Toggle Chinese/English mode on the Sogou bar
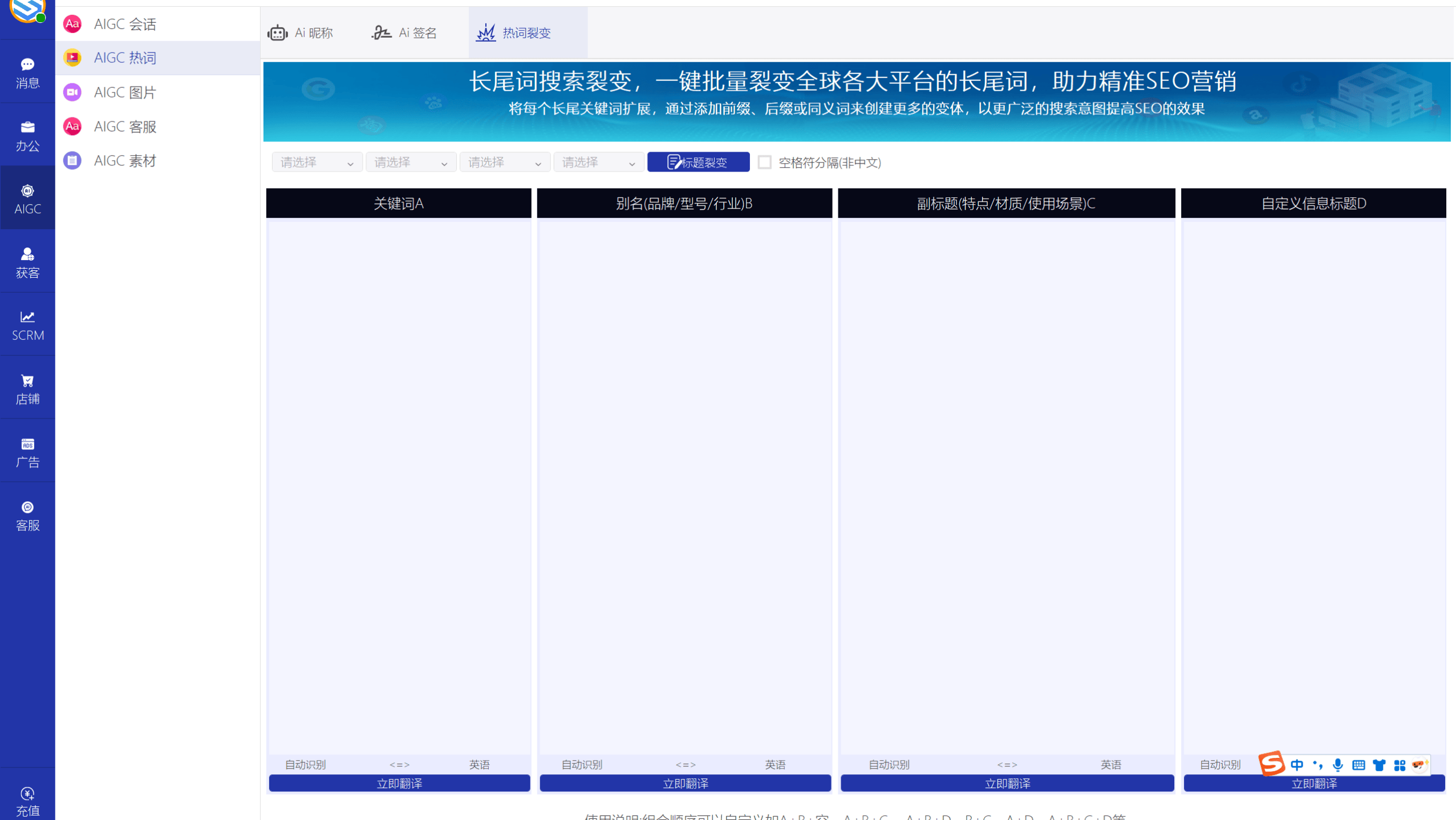Screen dimensions: 1456x820 (1296, 764)
